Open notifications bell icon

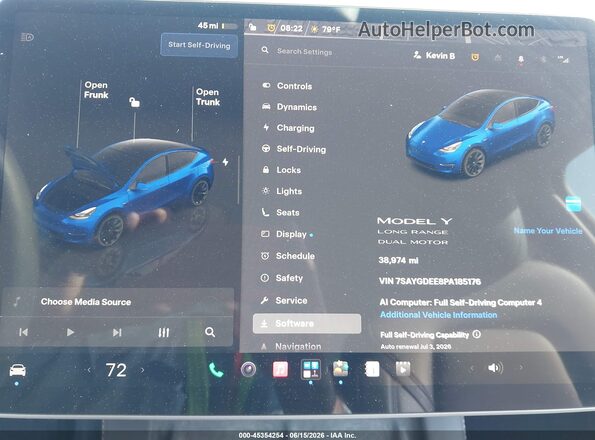[521, 60]
